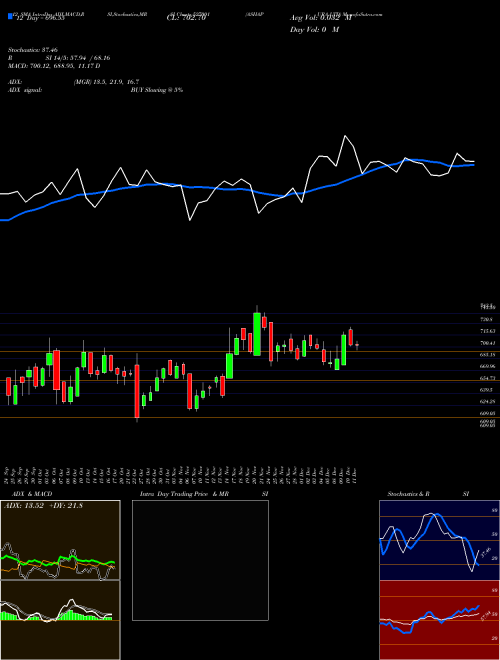Select the 12 Day = 696.55 label

tap(39, 18)
